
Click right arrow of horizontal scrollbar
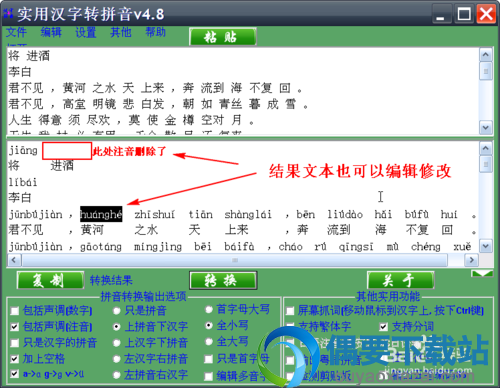(472, 260)
